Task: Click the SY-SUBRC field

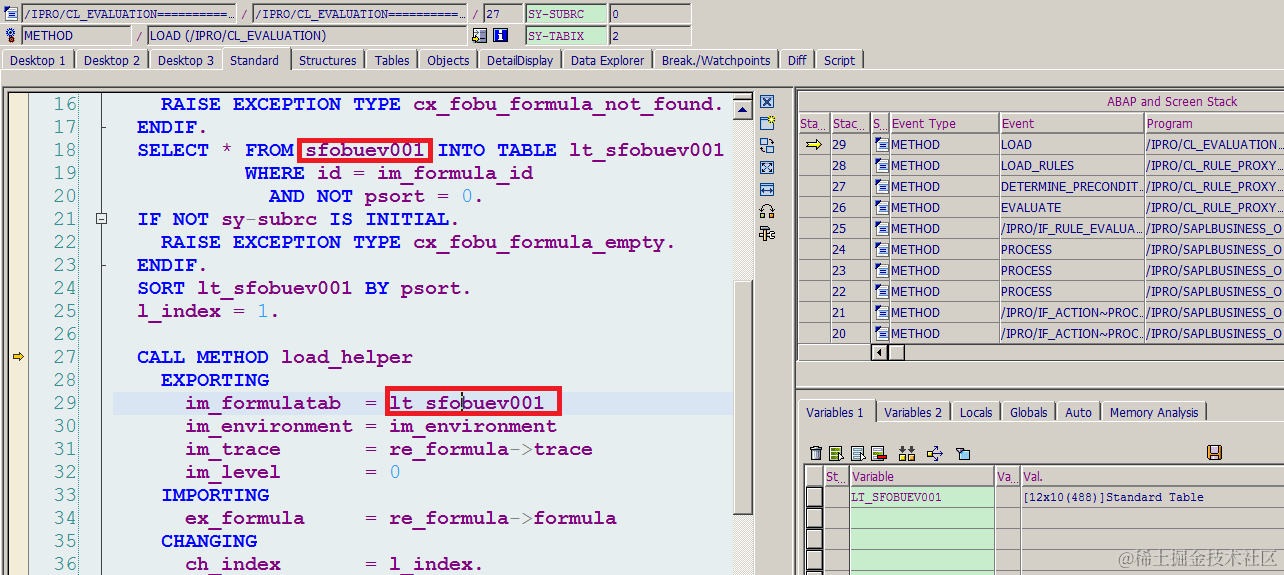Action: tap(566, 14)
